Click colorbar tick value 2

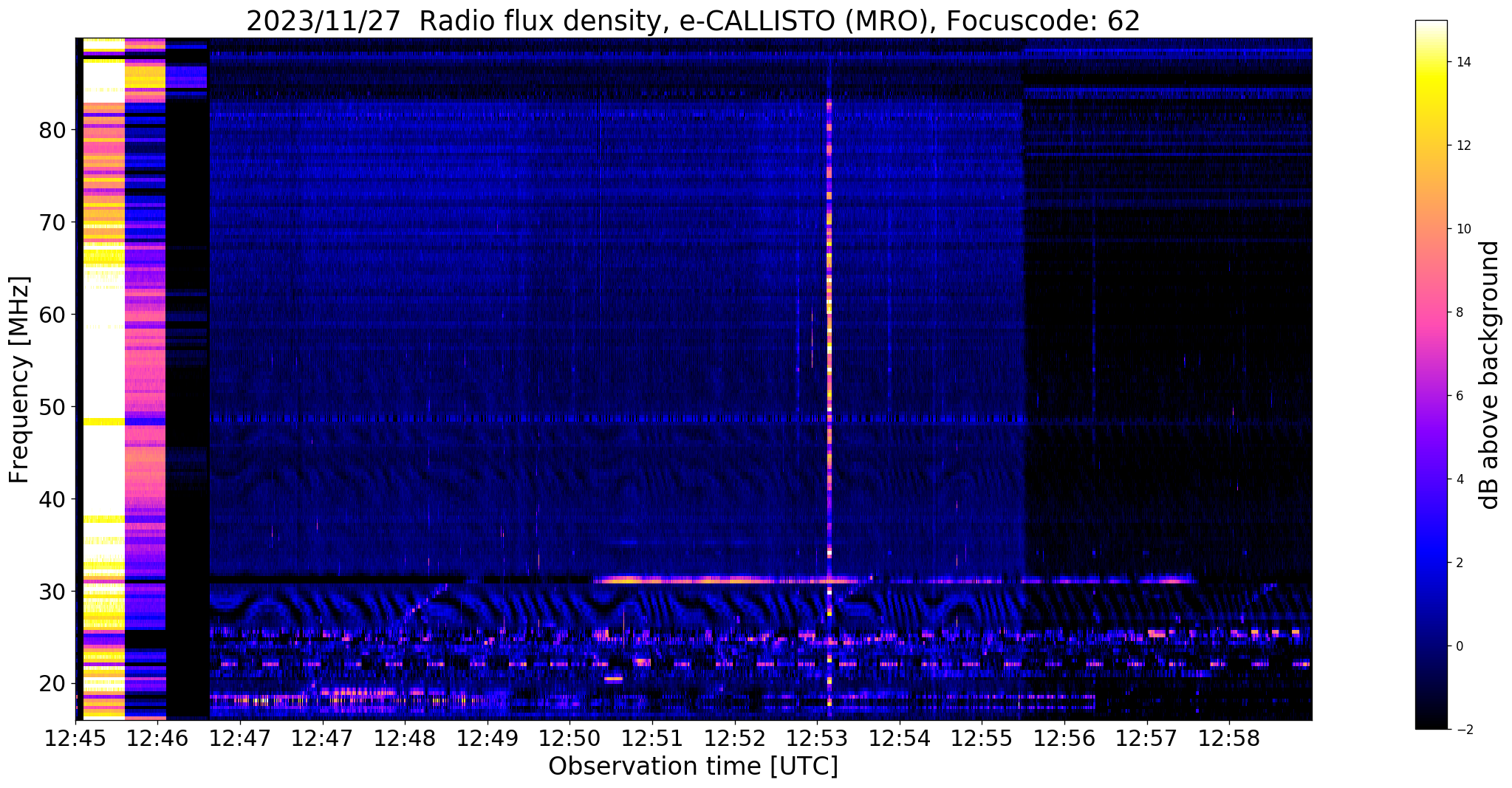1460,563
